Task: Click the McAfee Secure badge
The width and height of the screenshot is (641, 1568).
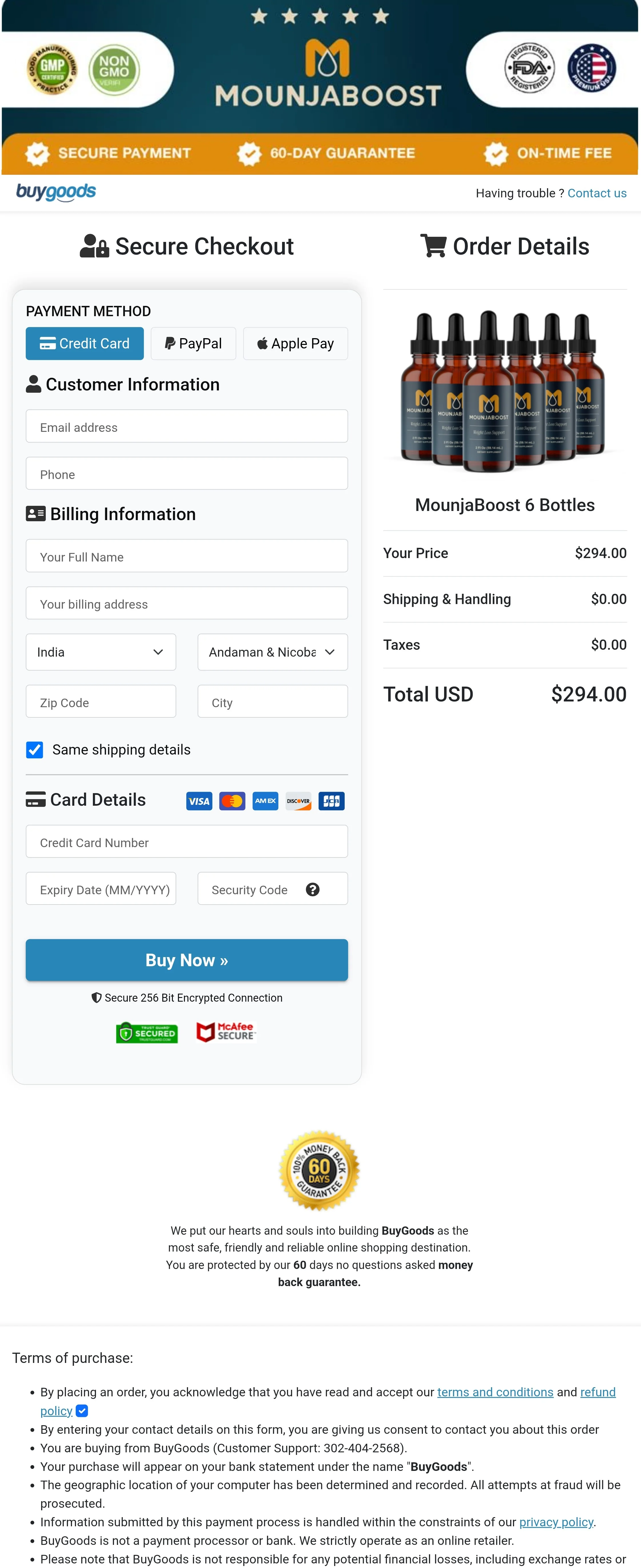Action: coord(225,1032)
